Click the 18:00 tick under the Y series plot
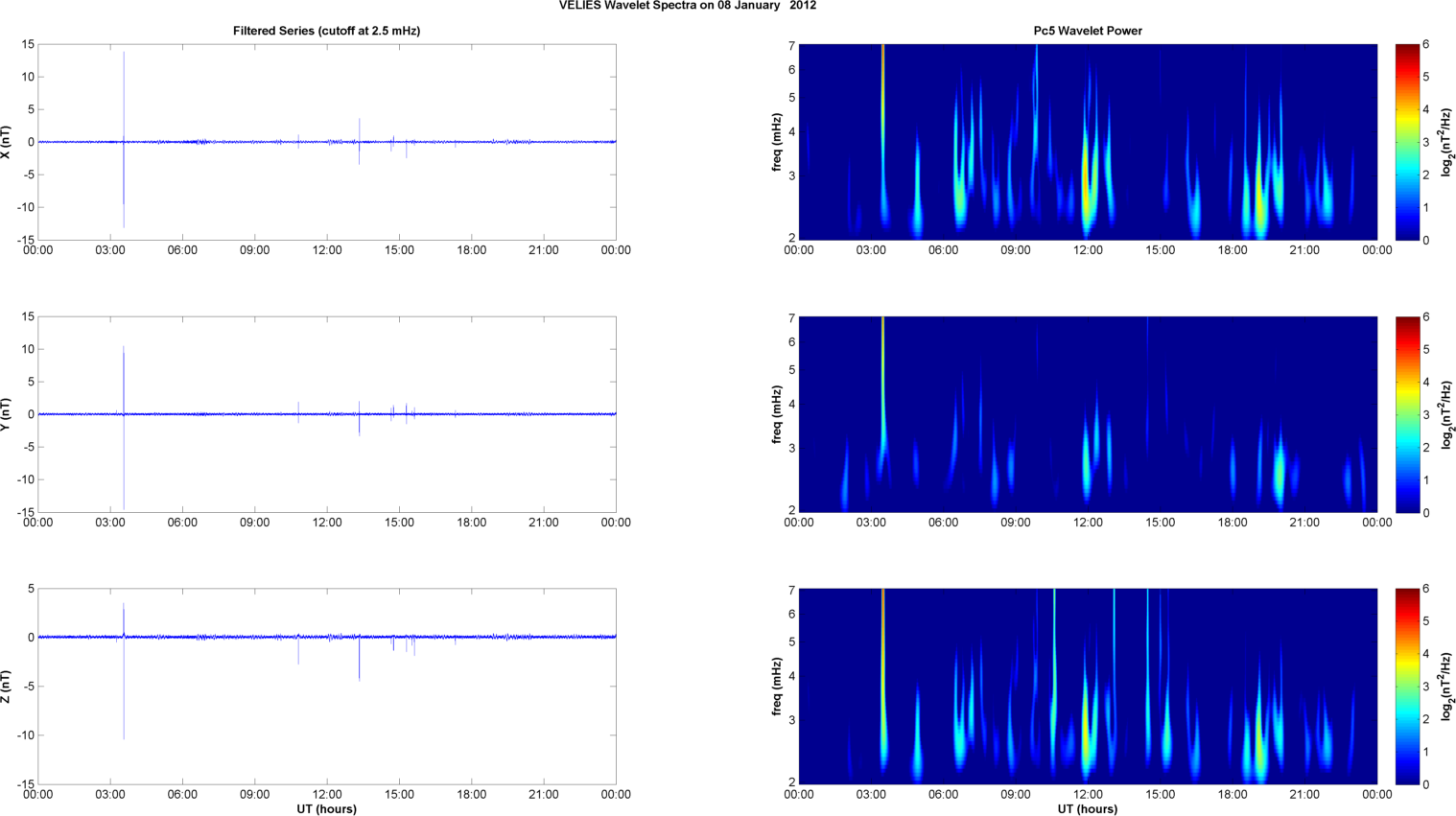Image resolution: width=1456 pixels, height=816 pixels. [472, 523]
